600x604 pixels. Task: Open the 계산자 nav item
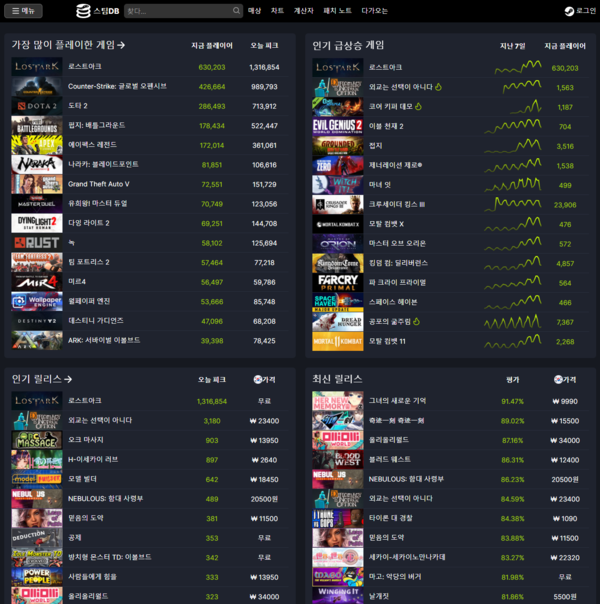303,11
